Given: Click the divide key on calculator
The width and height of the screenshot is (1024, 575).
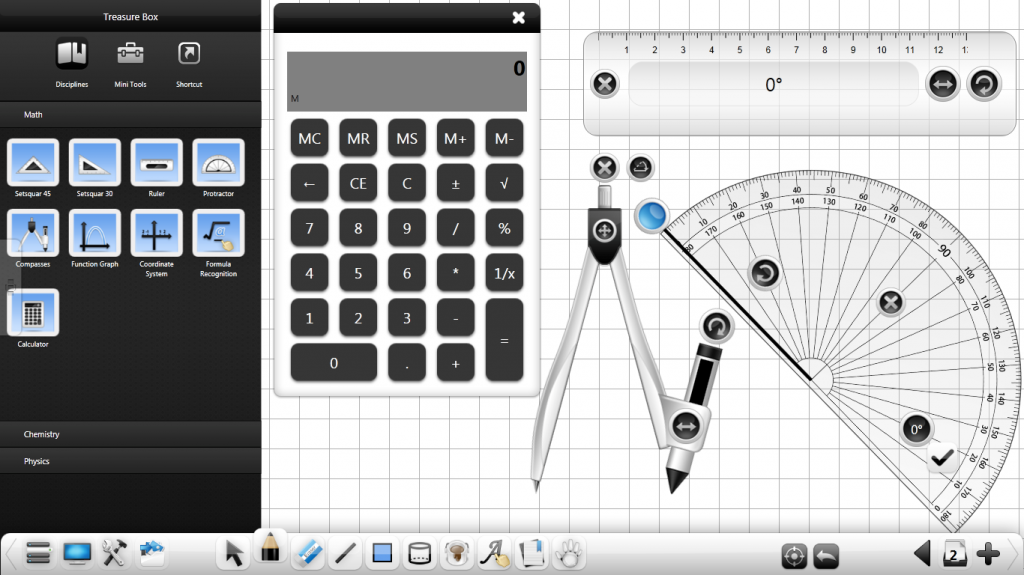Looking at the screenshot, I should coord(455,228).
